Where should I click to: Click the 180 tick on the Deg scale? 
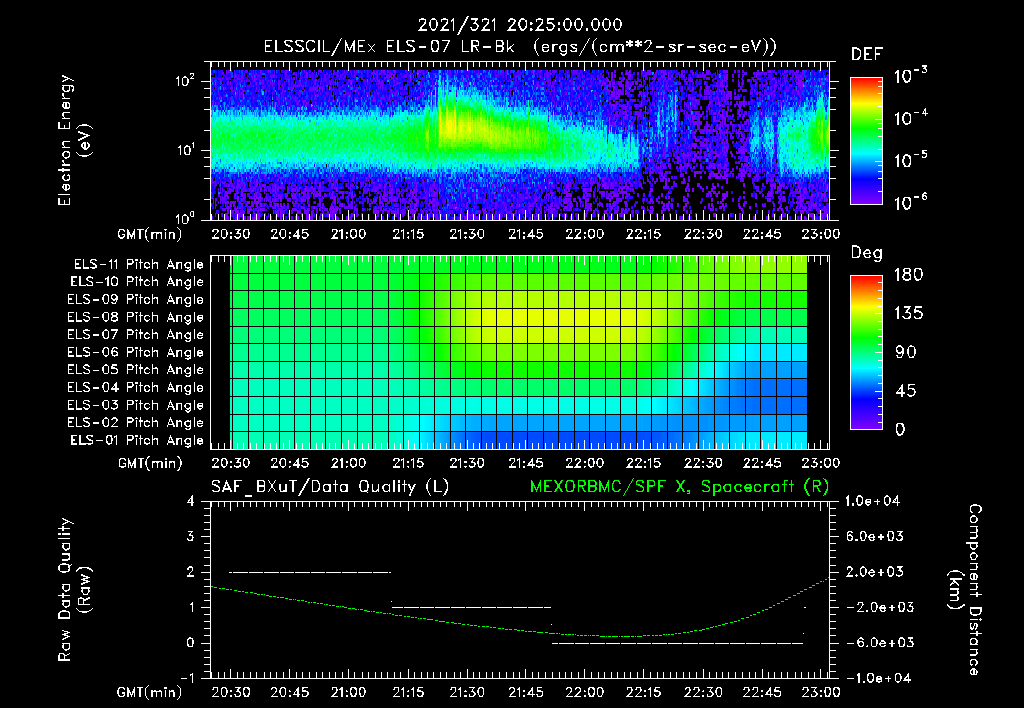(908, 275)
